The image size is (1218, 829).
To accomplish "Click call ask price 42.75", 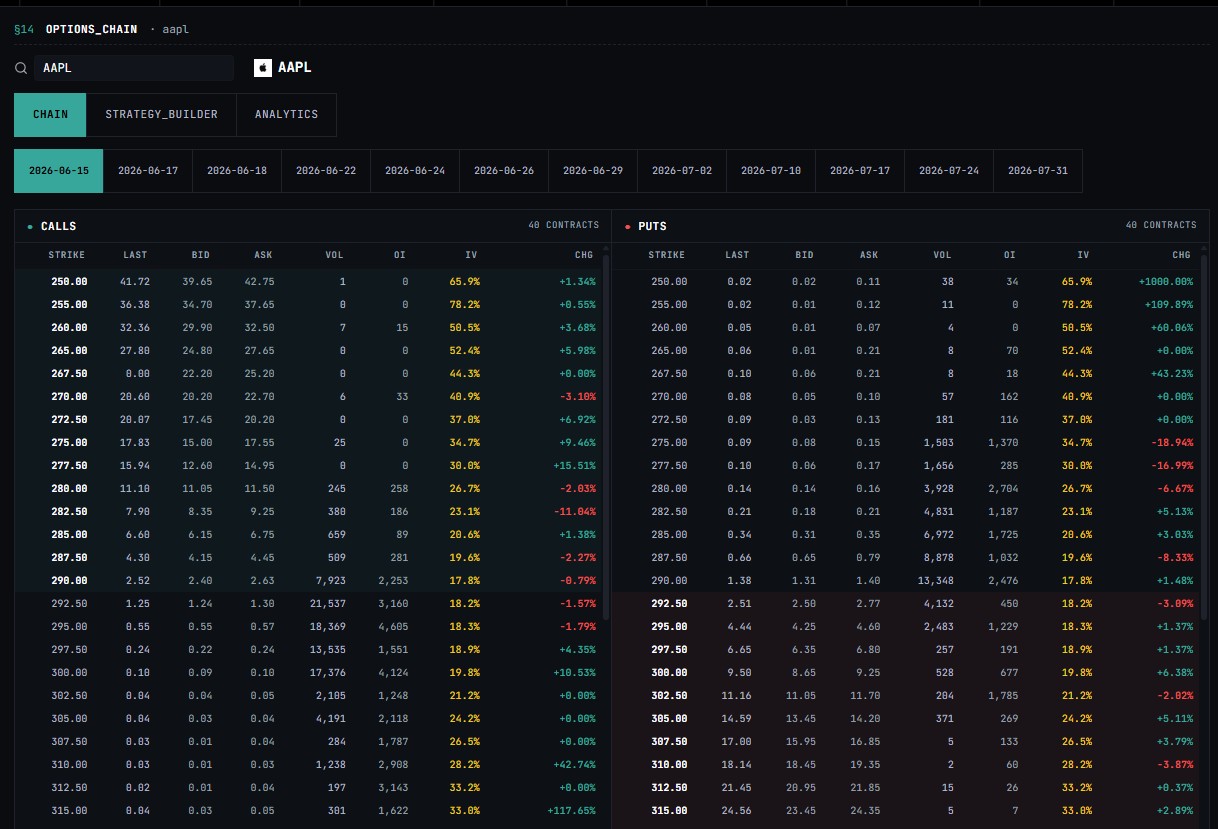I will [x=258, y=282].
